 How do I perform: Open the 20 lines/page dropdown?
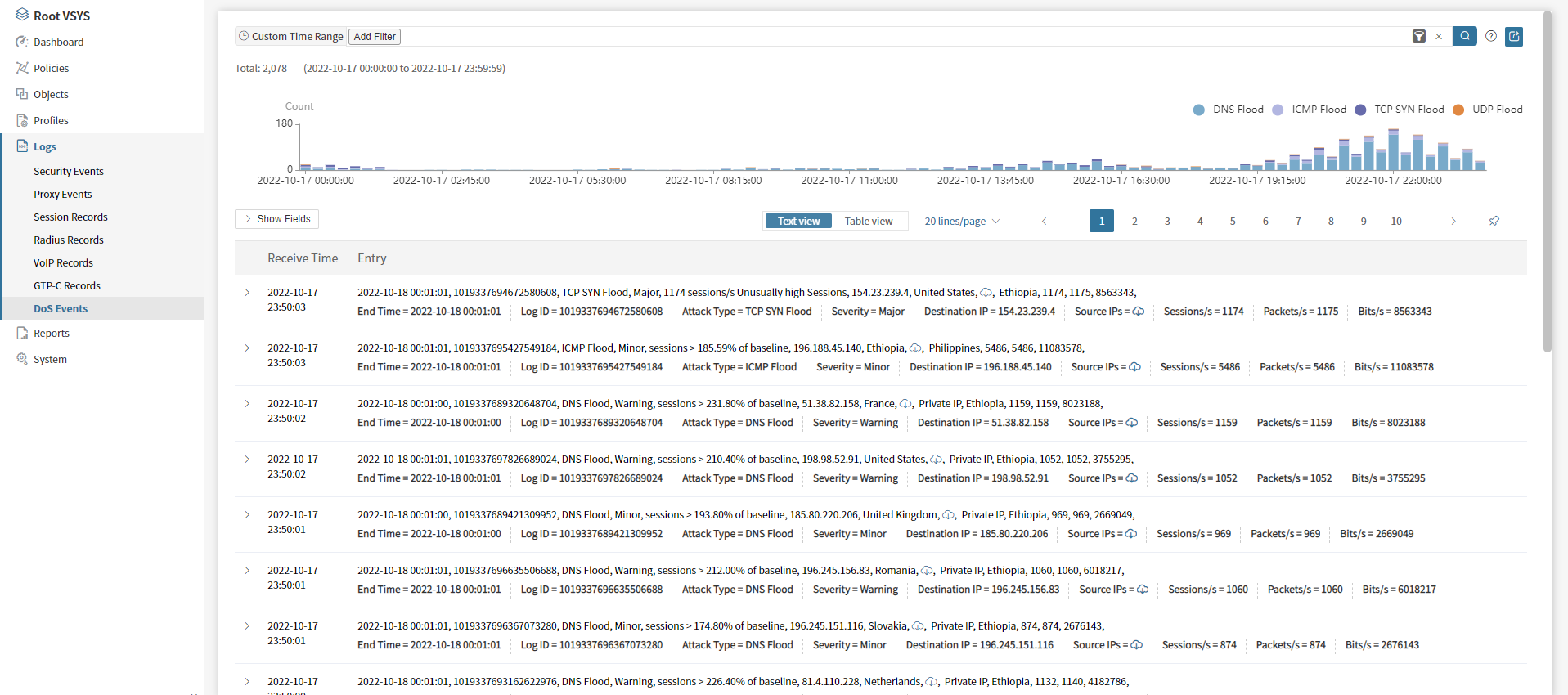coord(962,221)
